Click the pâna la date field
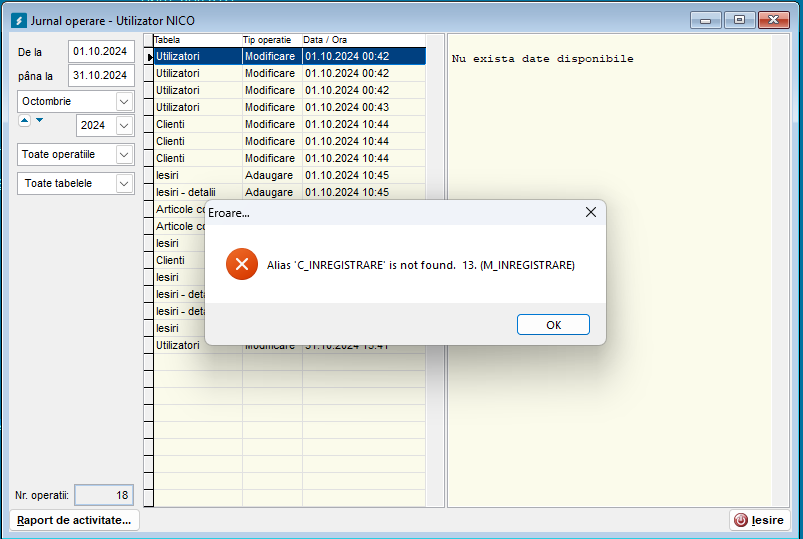The width and height of the screenshot is (803, 539). pyautogui.click(x=101, y=75)
